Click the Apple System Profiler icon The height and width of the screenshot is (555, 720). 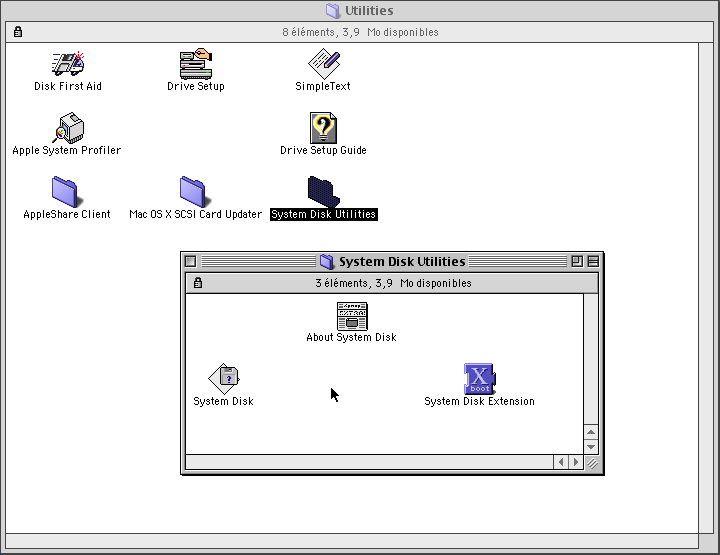[68, 128]
